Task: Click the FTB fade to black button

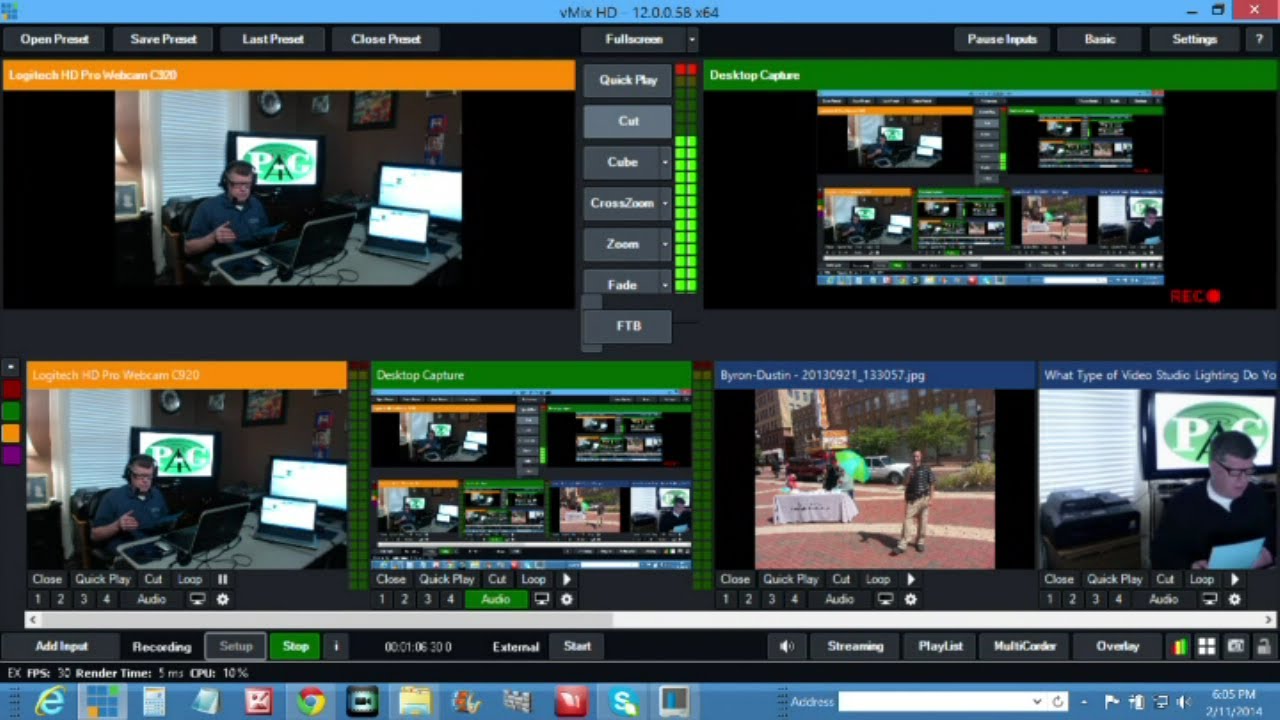Action: 628,326
